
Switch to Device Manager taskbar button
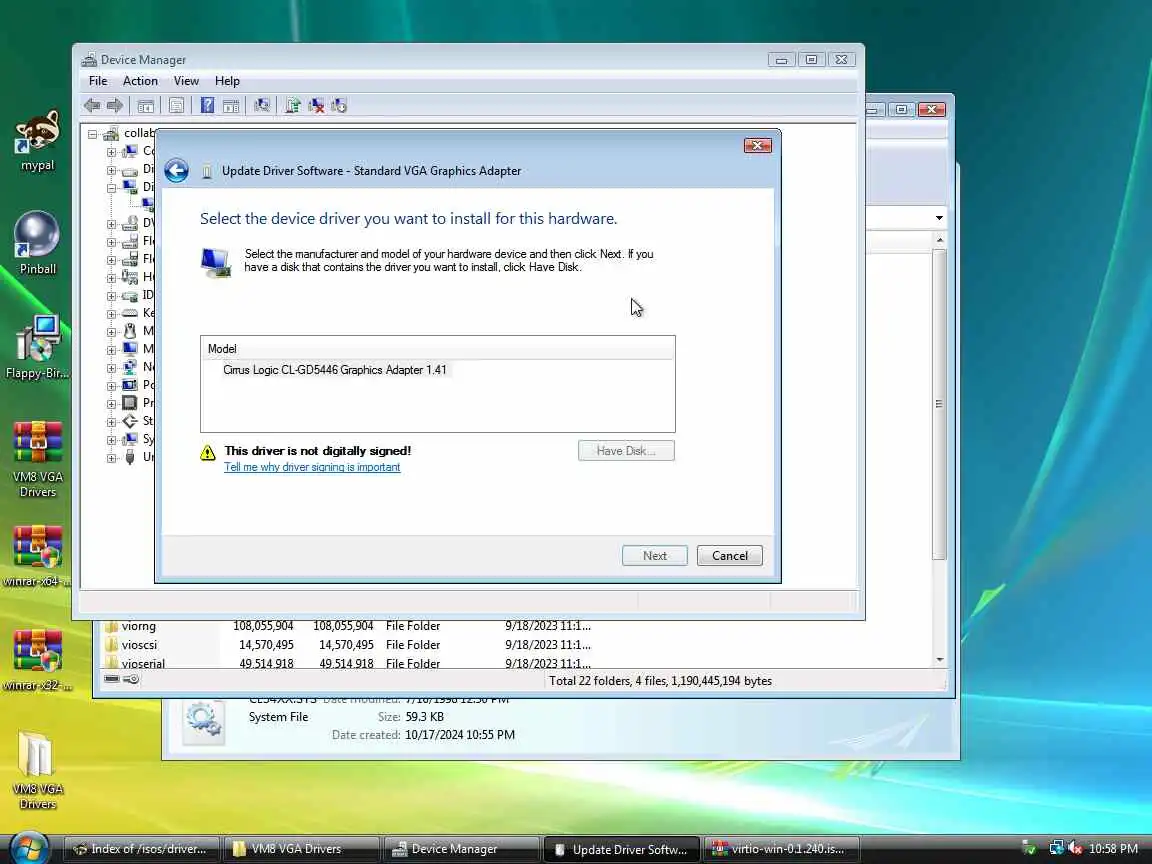[x=461, y=849]
